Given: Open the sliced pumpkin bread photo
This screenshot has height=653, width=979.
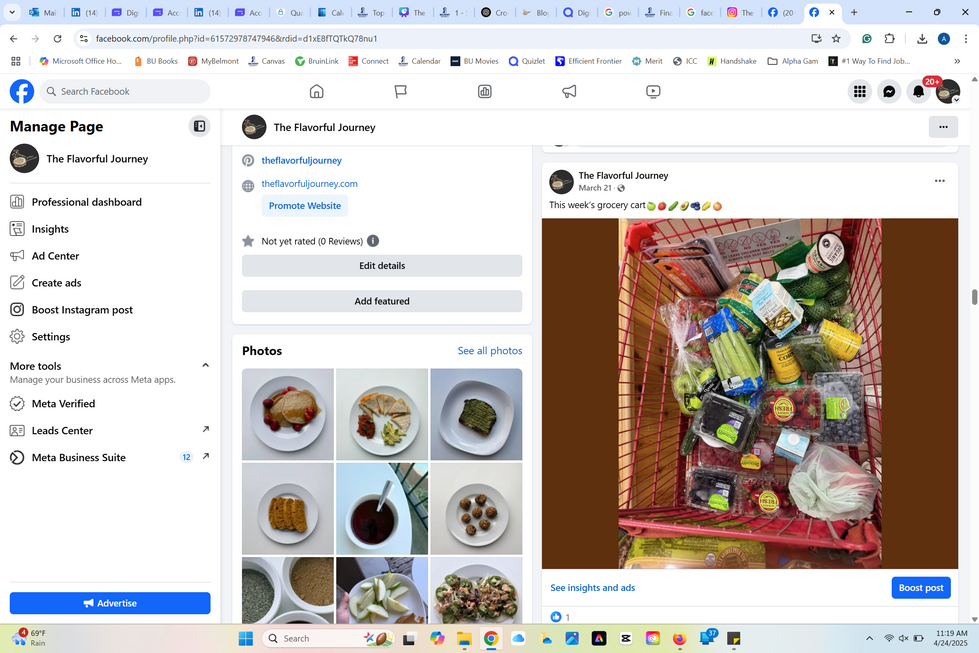Looking at the screenshot, I should click(288, 508).
